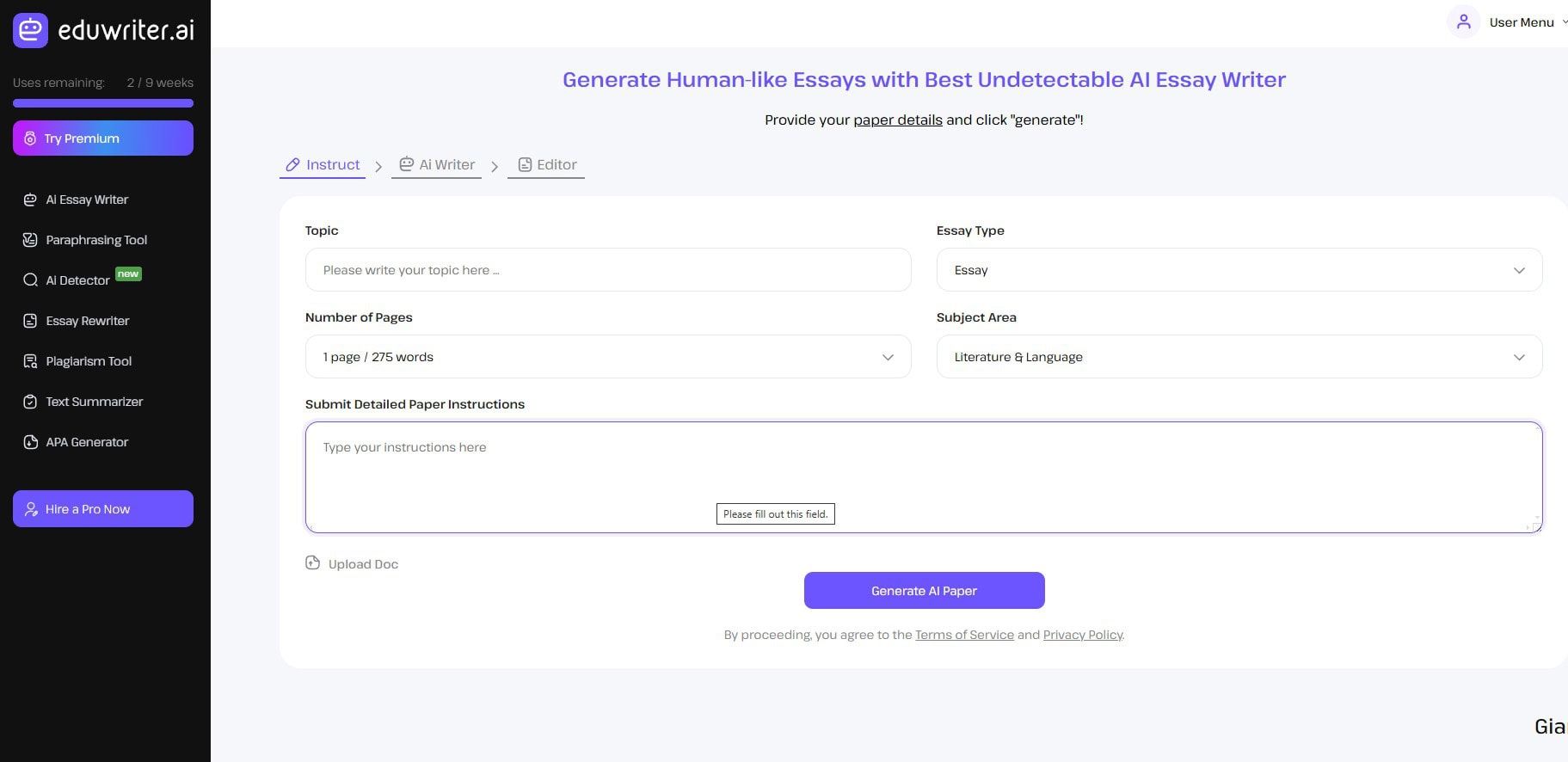Click the APA Generator sidebar icon

[30, 442]
